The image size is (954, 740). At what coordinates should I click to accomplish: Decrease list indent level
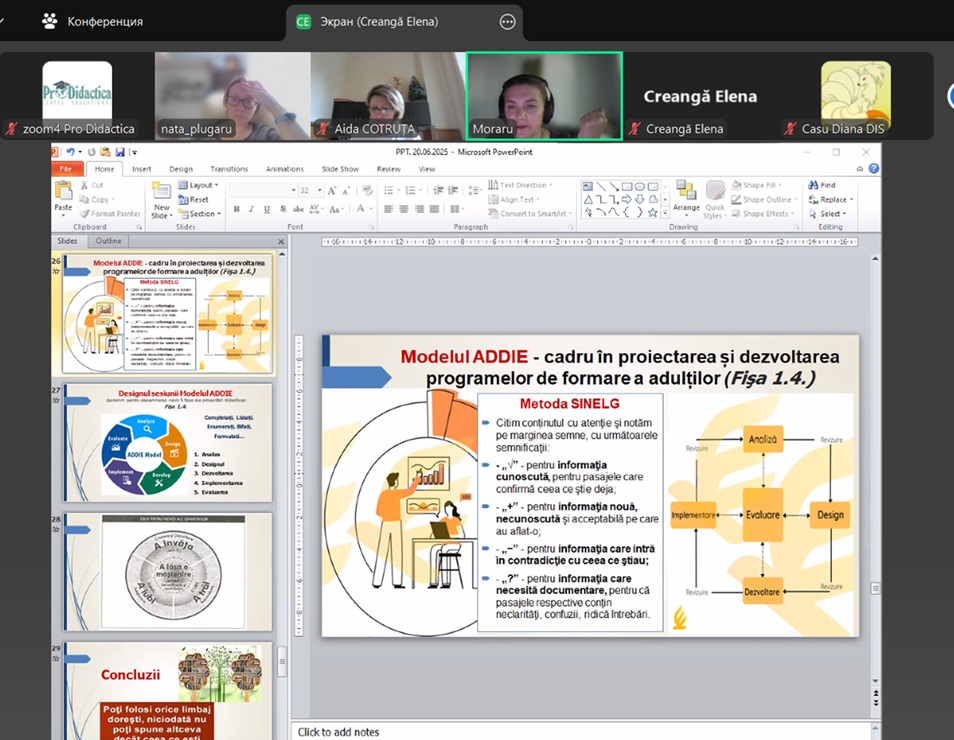point(438,191)
